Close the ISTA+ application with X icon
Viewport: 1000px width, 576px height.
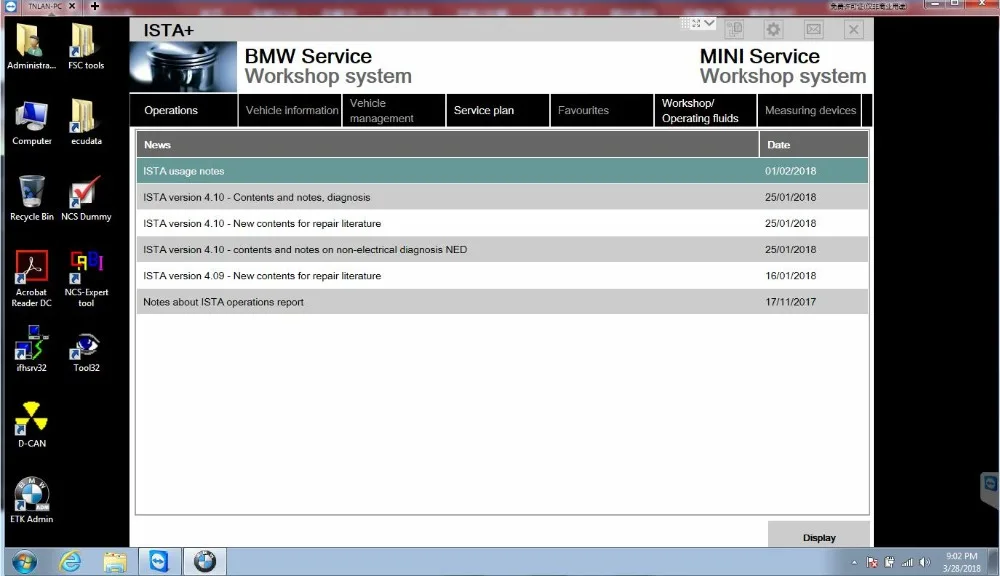pyautogui.click(x=853, y=29)
